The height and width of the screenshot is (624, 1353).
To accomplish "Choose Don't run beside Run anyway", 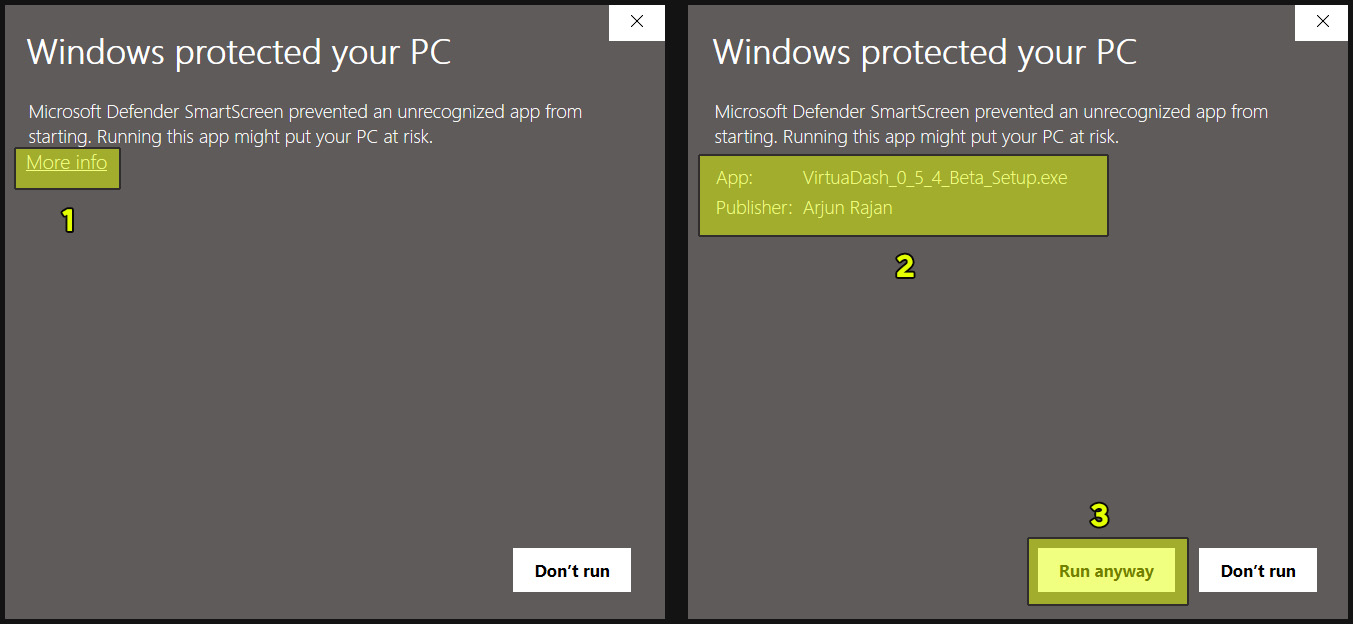I will tap(1258, 571).
